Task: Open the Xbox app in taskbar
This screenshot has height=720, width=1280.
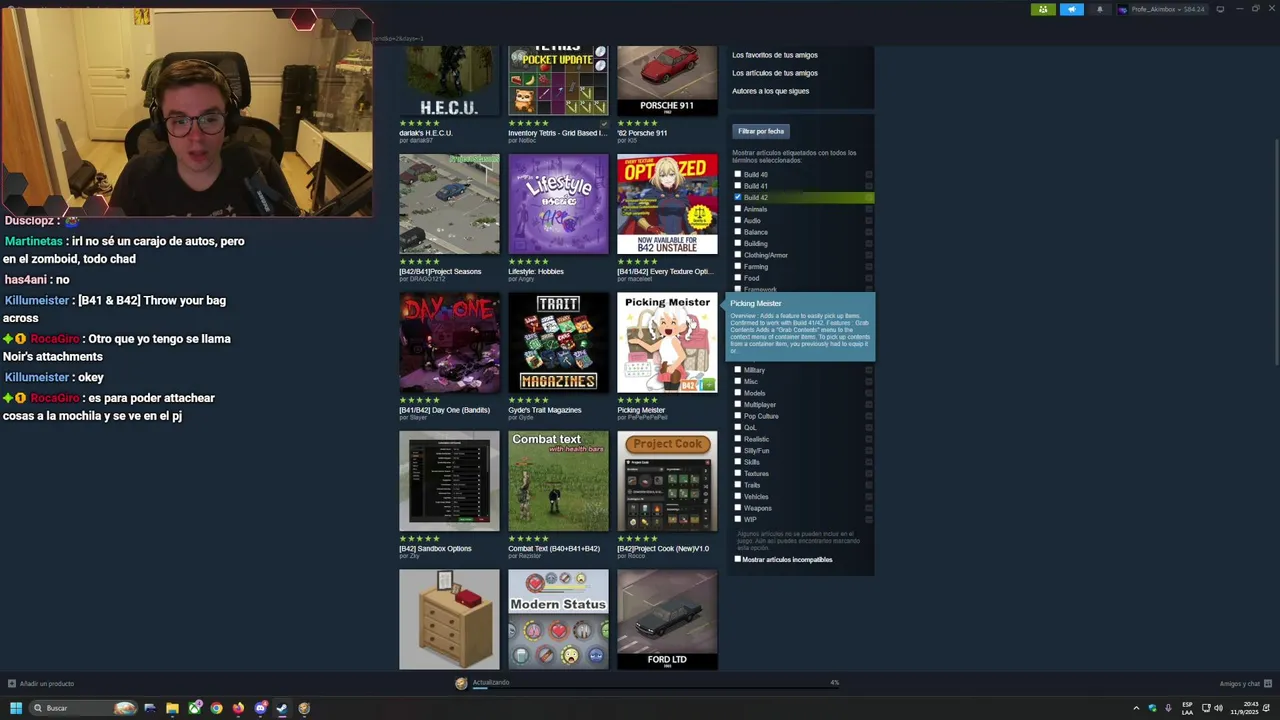Action: (x=194, y=708)
